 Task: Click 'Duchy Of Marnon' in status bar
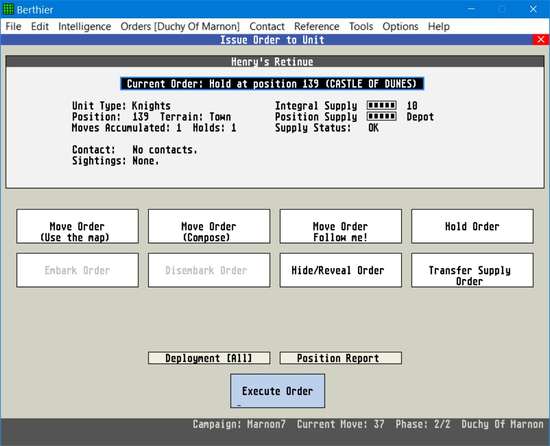coord(502,424)
